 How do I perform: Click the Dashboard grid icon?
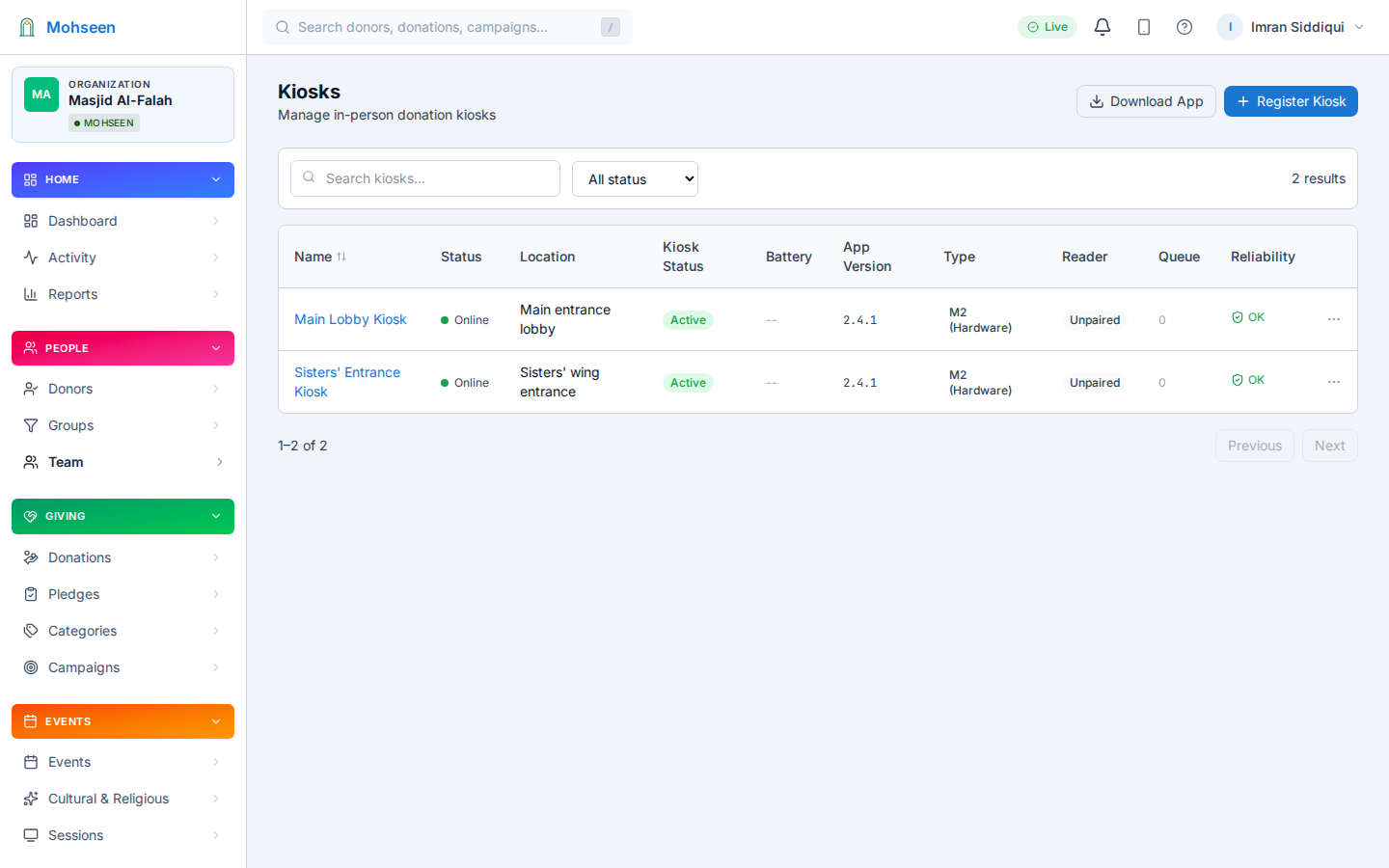[31, 221]
